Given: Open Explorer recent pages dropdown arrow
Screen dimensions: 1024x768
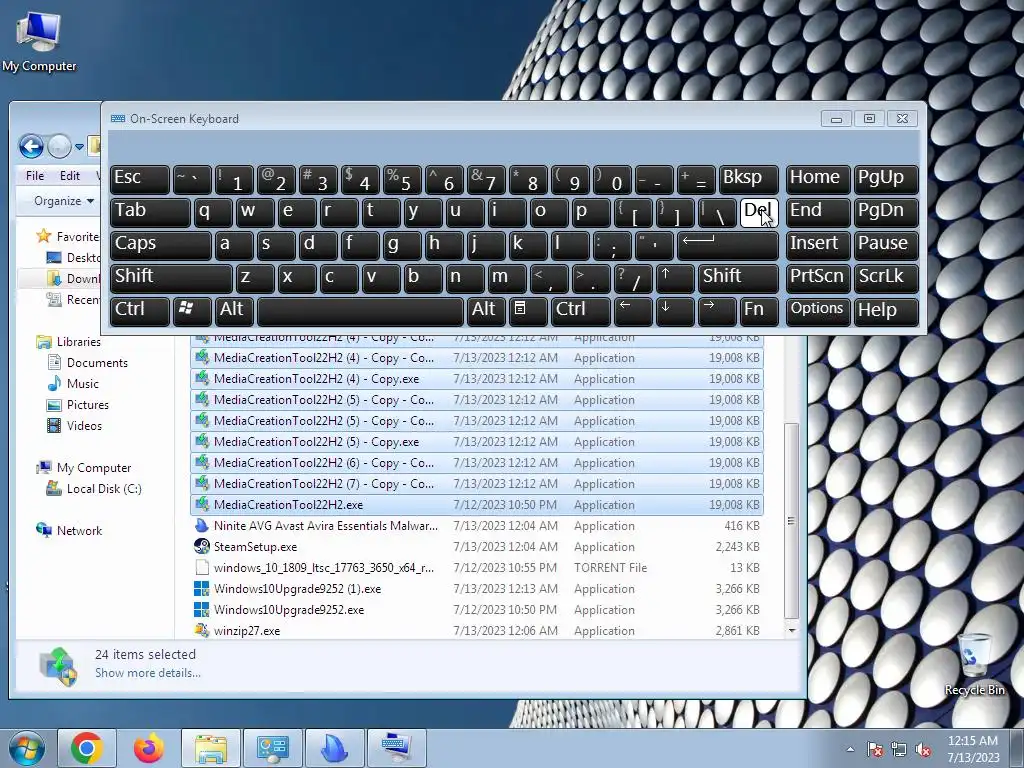Looking at the screenshot, I should click(x=80, y=147).
